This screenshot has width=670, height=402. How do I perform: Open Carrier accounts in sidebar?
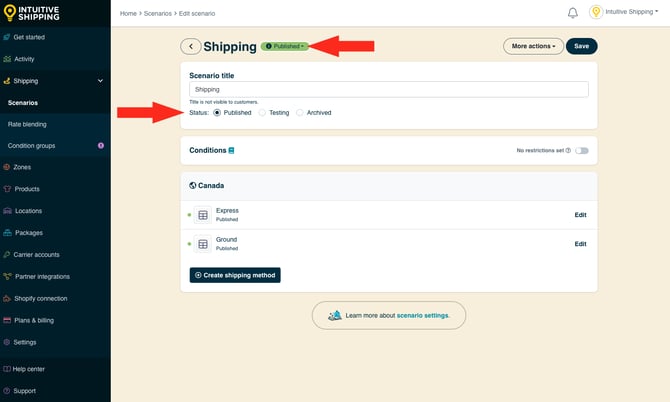[36, 254]
